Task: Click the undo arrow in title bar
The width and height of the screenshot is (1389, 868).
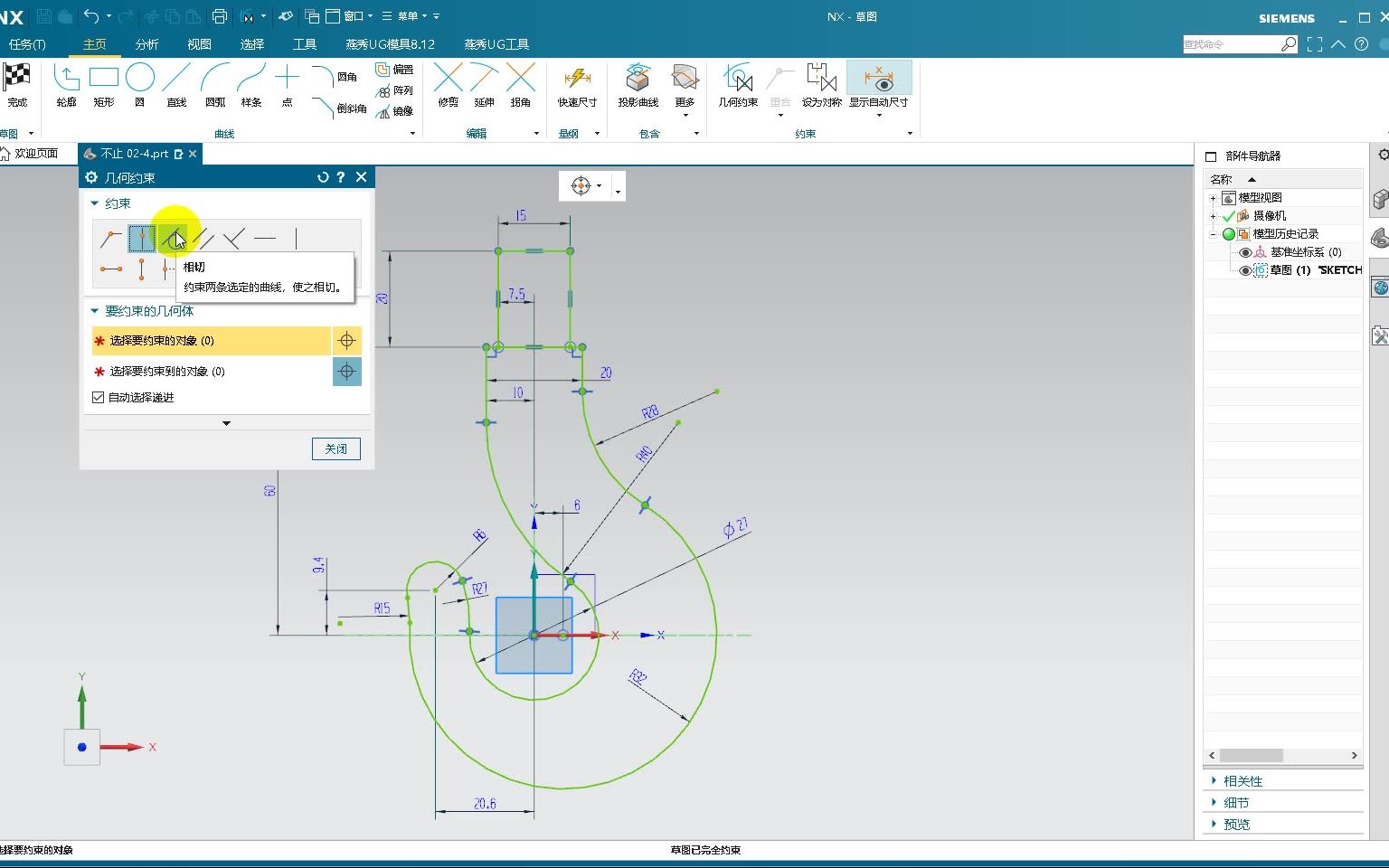Action: tap(91, 15)
